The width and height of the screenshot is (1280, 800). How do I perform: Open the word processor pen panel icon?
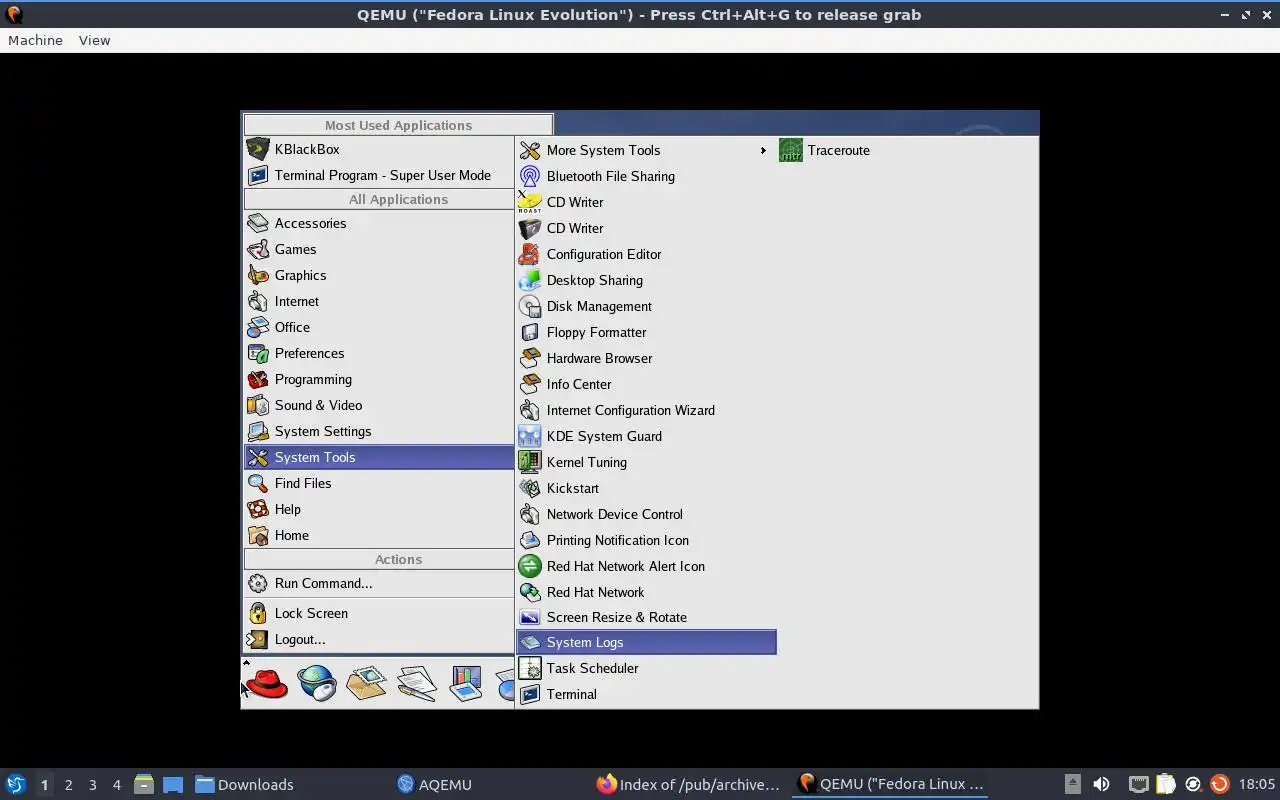click(x=416, y=684)
